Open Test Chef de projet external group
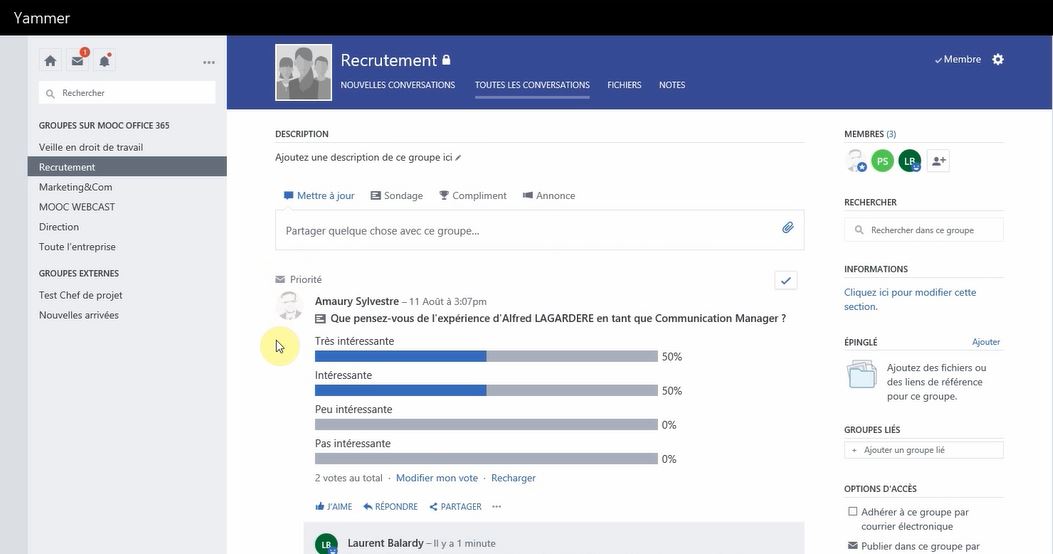This screenshot has height=554, width=1053. tap(81, 295)
